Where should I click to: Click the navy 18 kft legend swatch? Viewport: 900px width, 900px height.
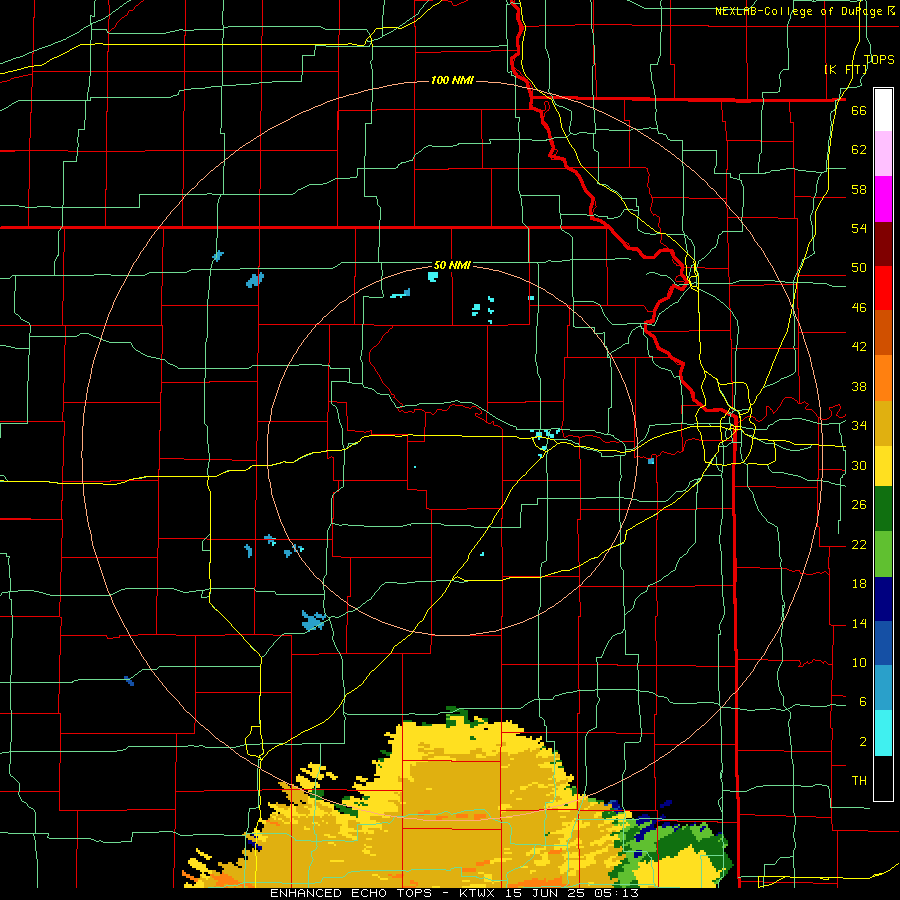(883, 599)
